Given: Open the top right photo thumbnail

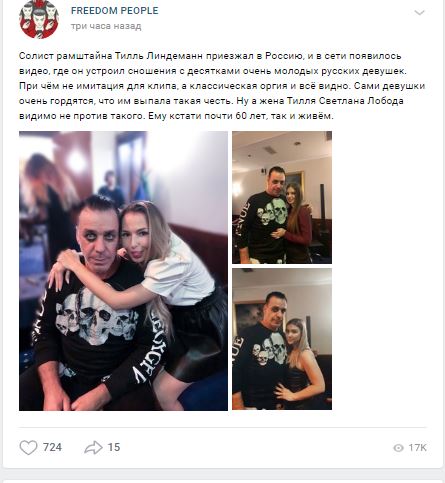Looking at the screenshot, I should pyautogui.click(x=282, y=197).
